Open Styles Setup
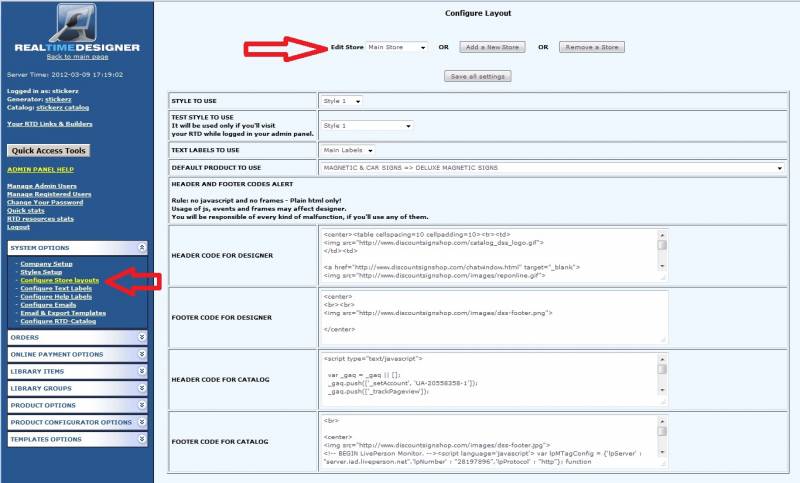 (41, 272)
